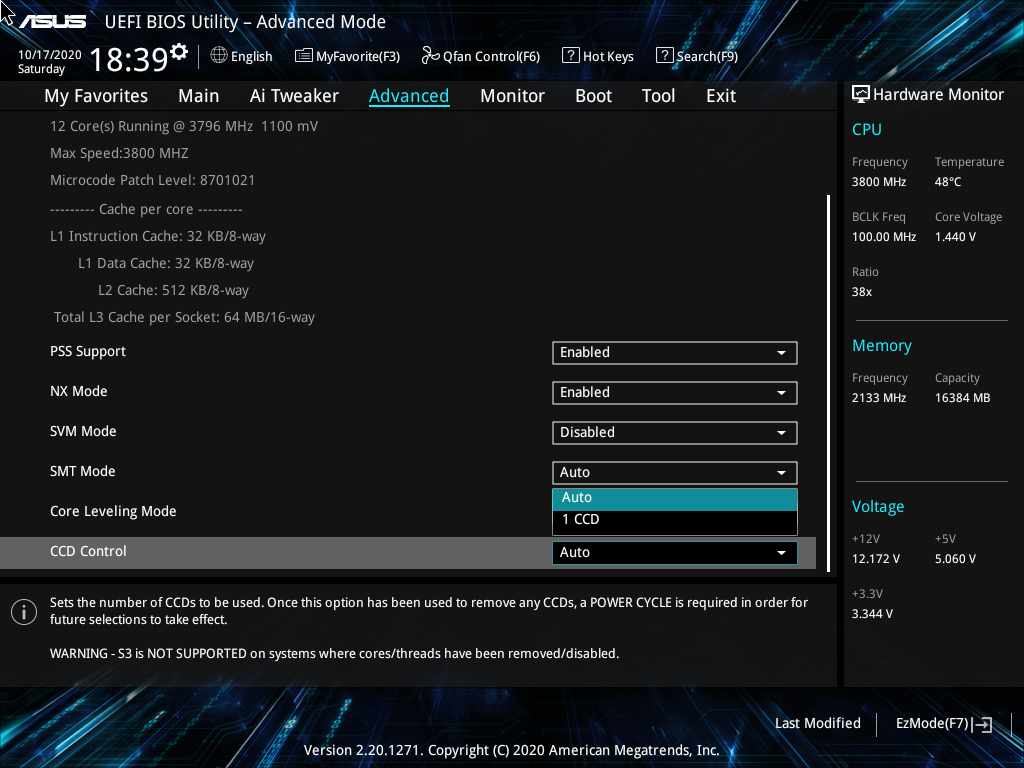
Task: Click Last Modified button
Action: point(818,723)
